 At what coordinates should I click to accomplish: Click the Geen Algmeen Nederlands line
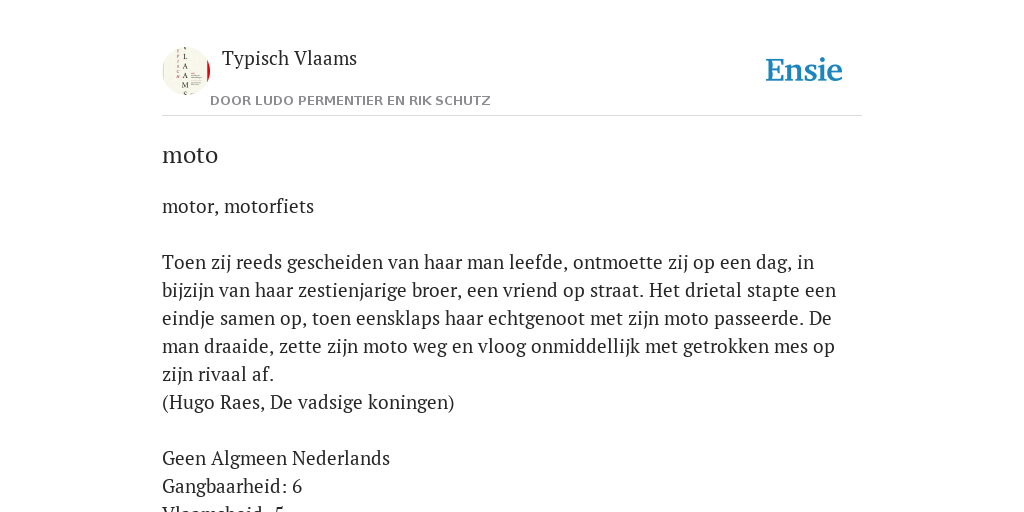tap(276, 458)
